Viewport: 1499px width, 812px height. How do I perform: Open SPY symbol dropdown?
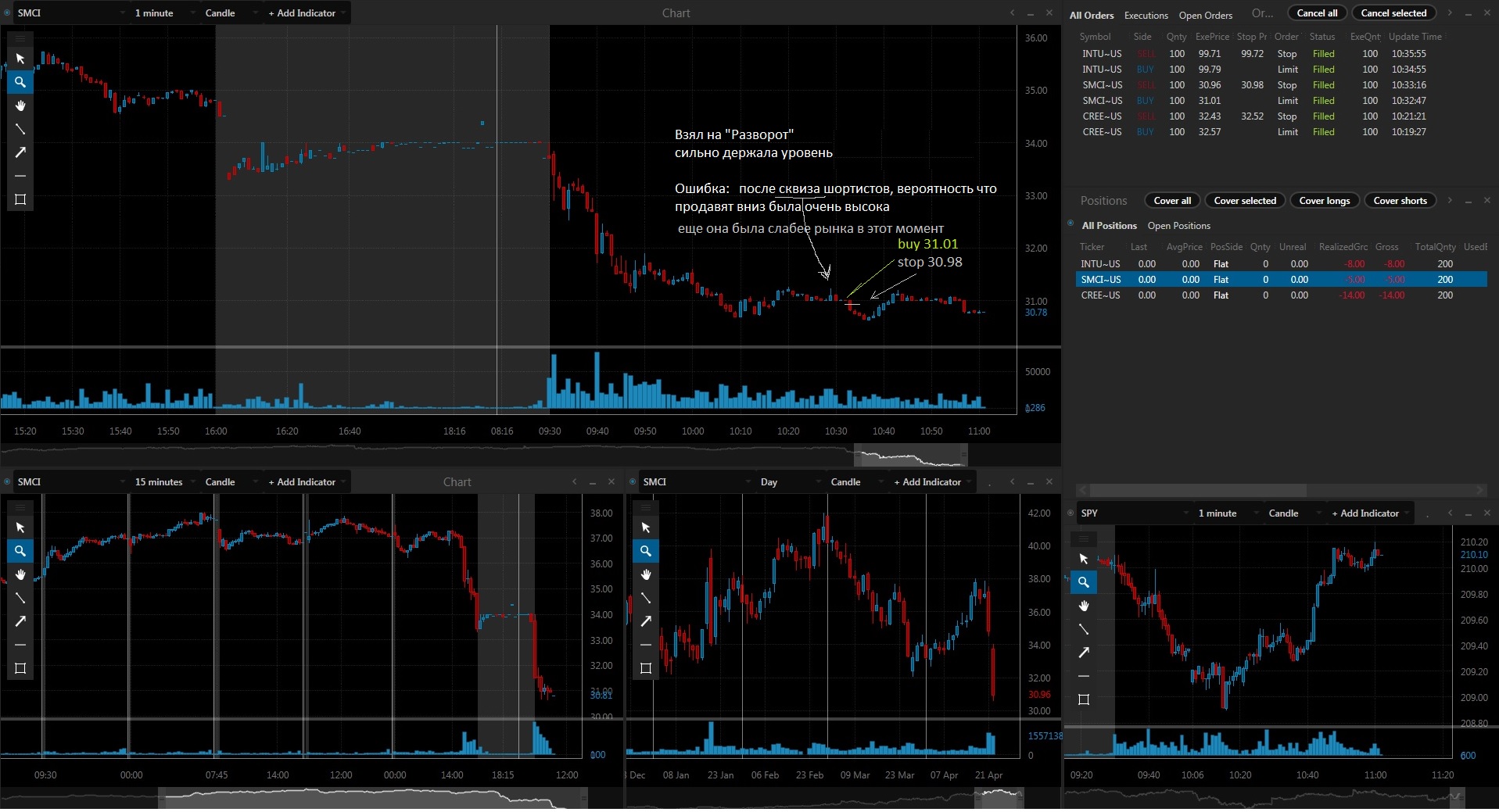point(1134,513)
